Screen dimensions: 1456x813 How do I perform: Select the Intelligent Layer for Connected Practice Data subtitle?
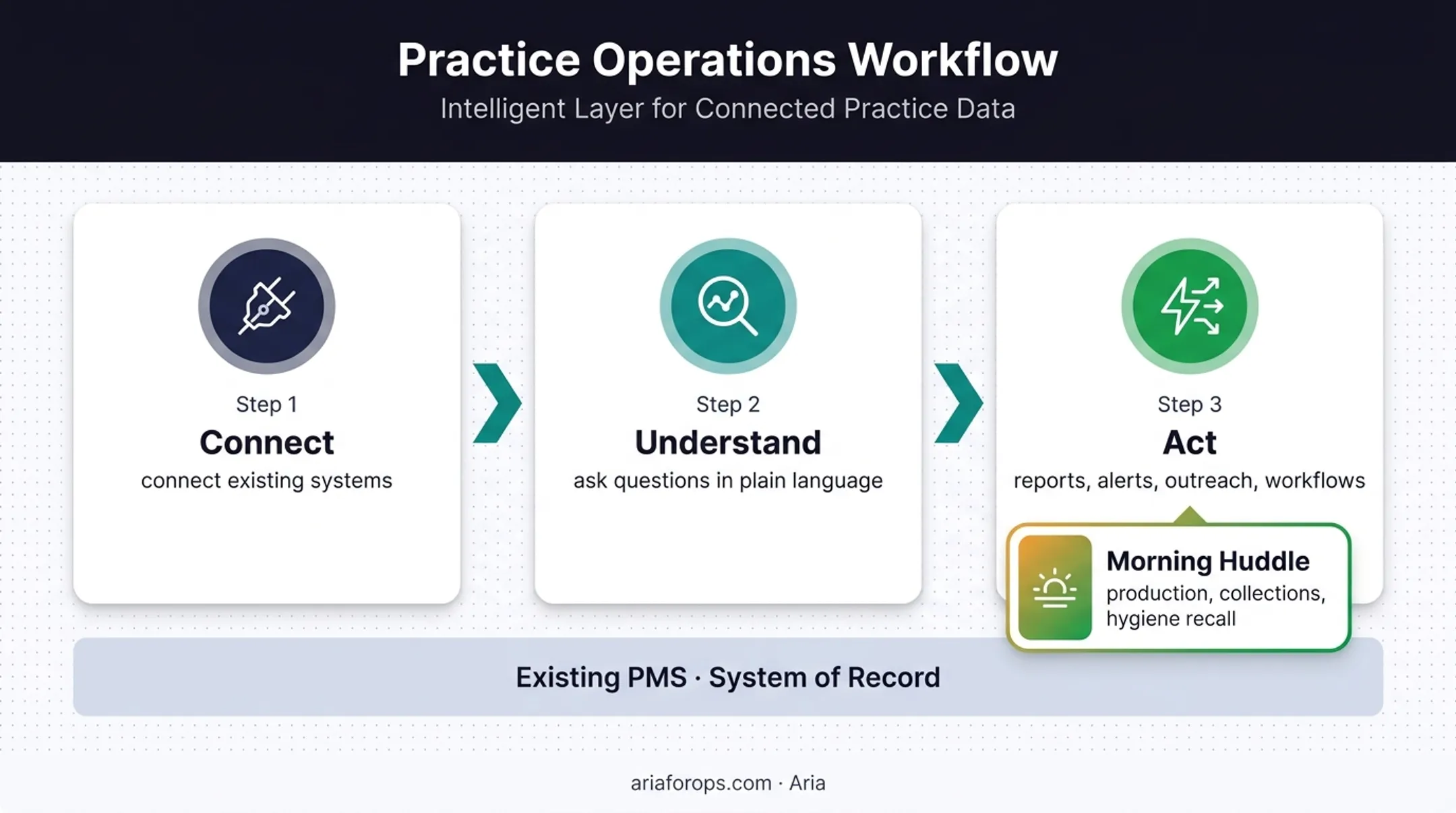(x=728, y=109)
